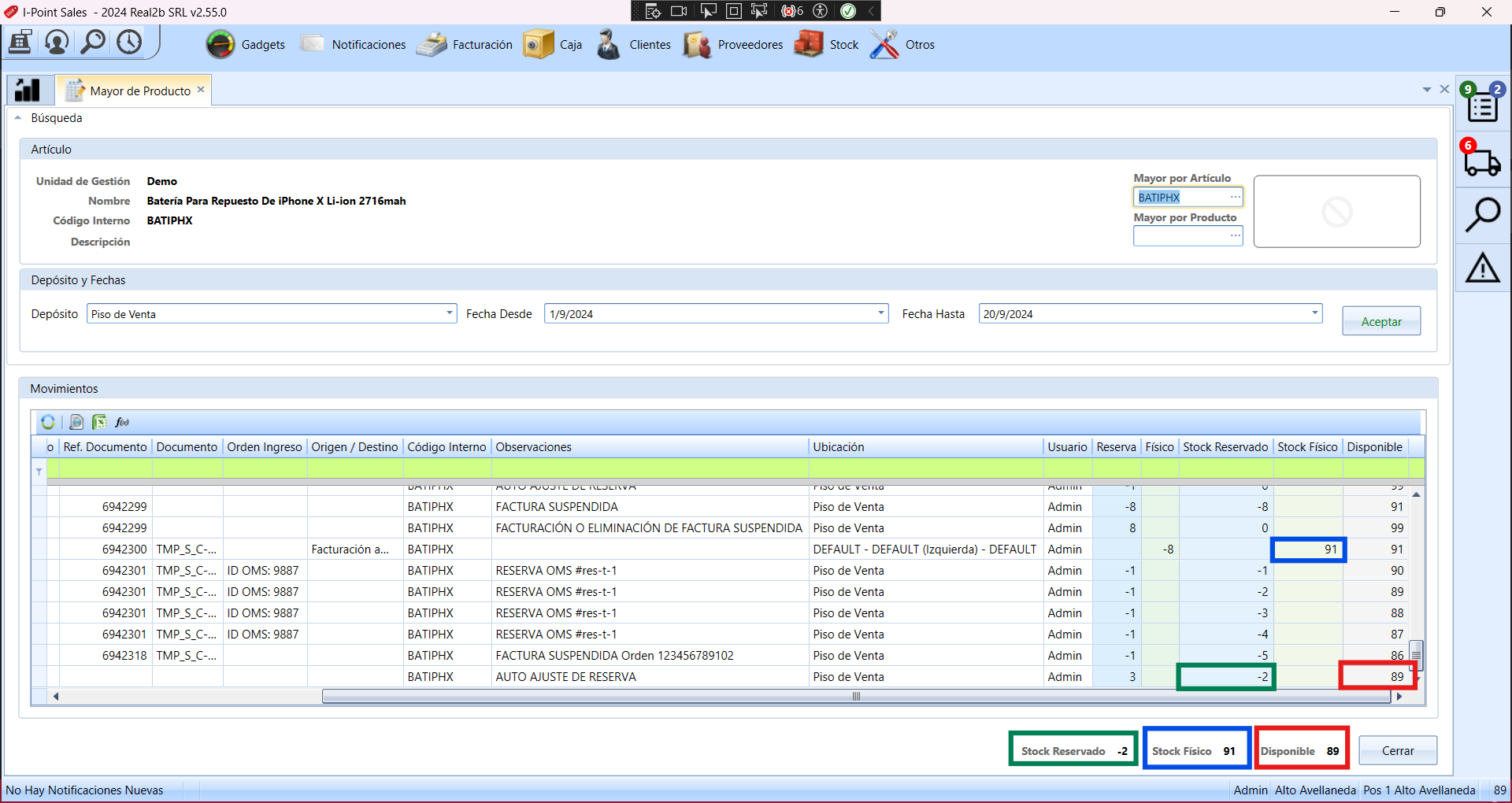Click the Aceptar button
The width and height of the screenshot is (1512, 803).
tap(1381, 321)
